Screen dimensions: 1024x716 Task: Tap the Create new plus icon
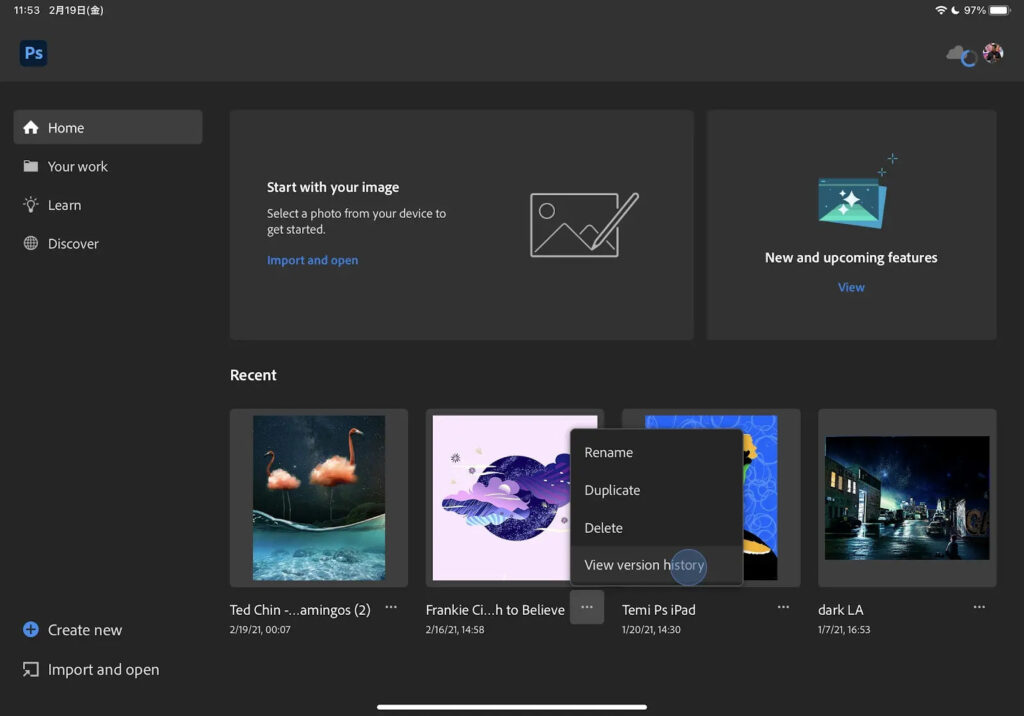(x=33, y=630)
